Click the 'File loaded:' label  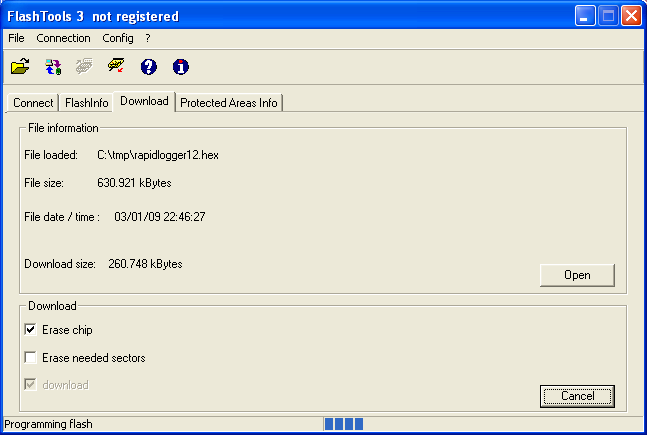(51, 155)
